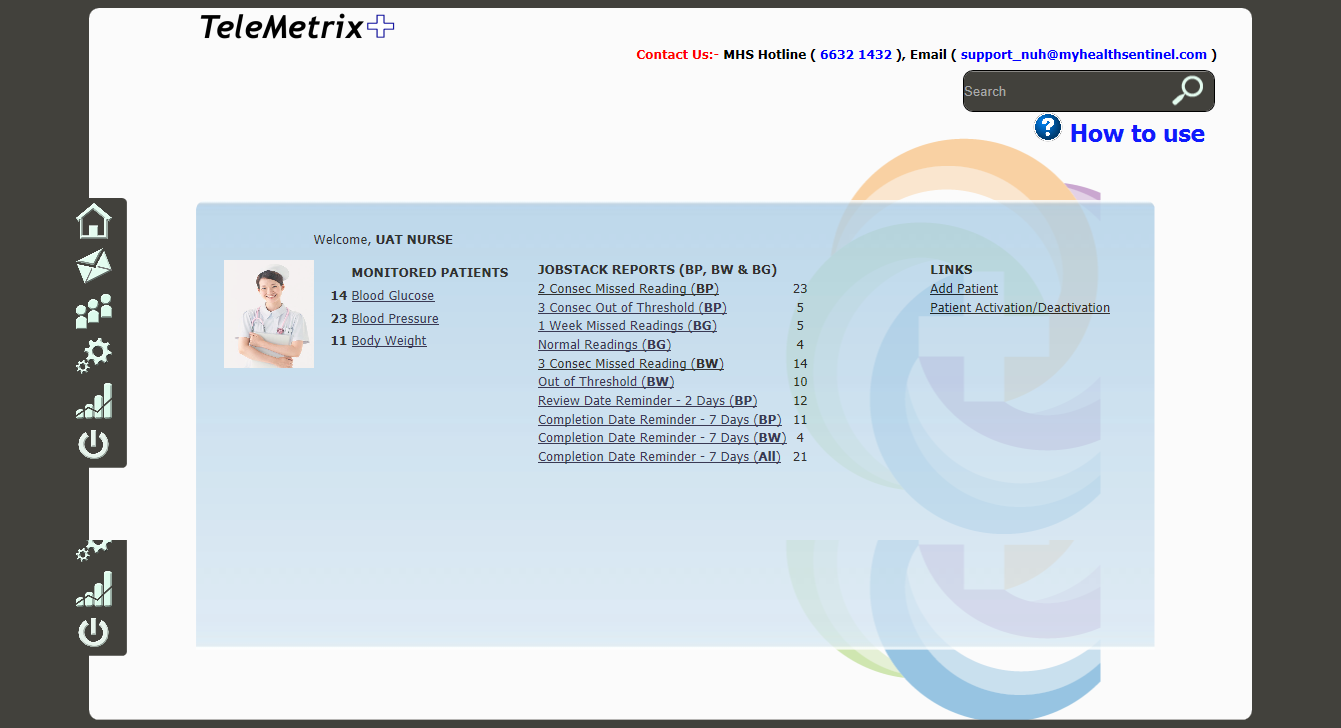Image resolution: width=1341 pixels, height=728 pixels.
Task: Click the support email address link
Action: (x=1084, y=55)
